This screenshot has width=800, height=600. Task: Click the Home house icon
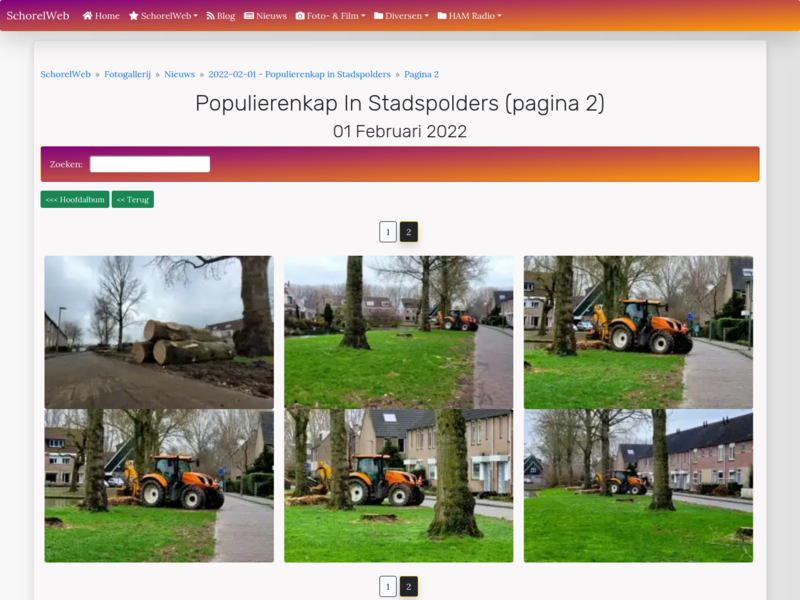87,16
